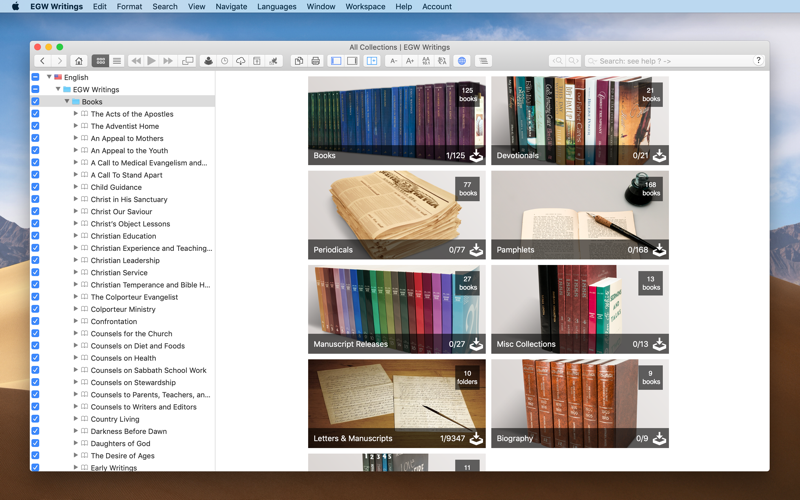
Task: Expand An Appeal to Mothers
Action: [76, 138]
